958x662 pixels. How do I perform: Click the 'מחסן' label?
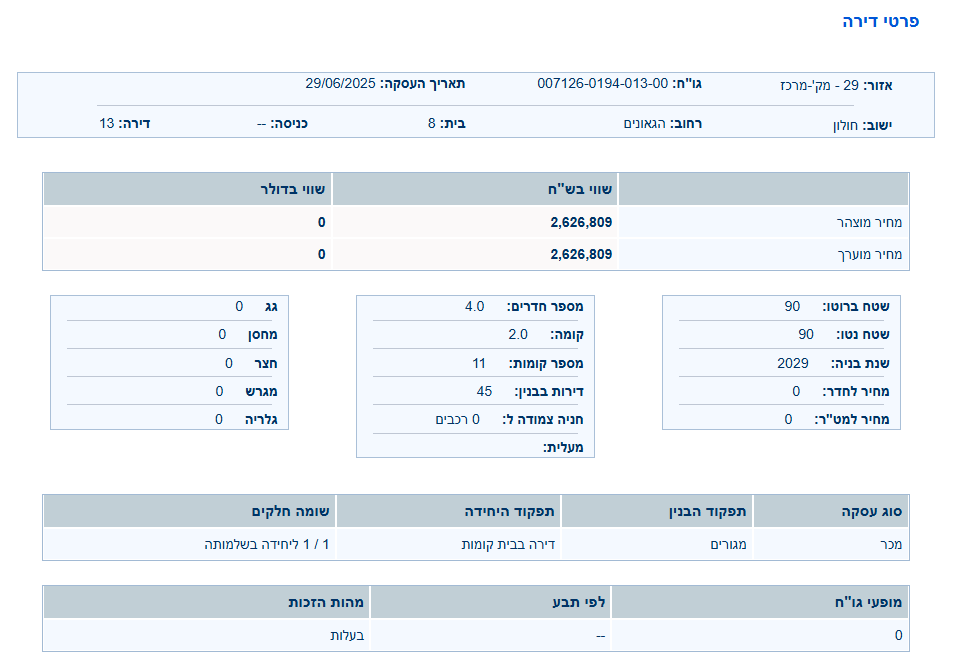point(262,335)
